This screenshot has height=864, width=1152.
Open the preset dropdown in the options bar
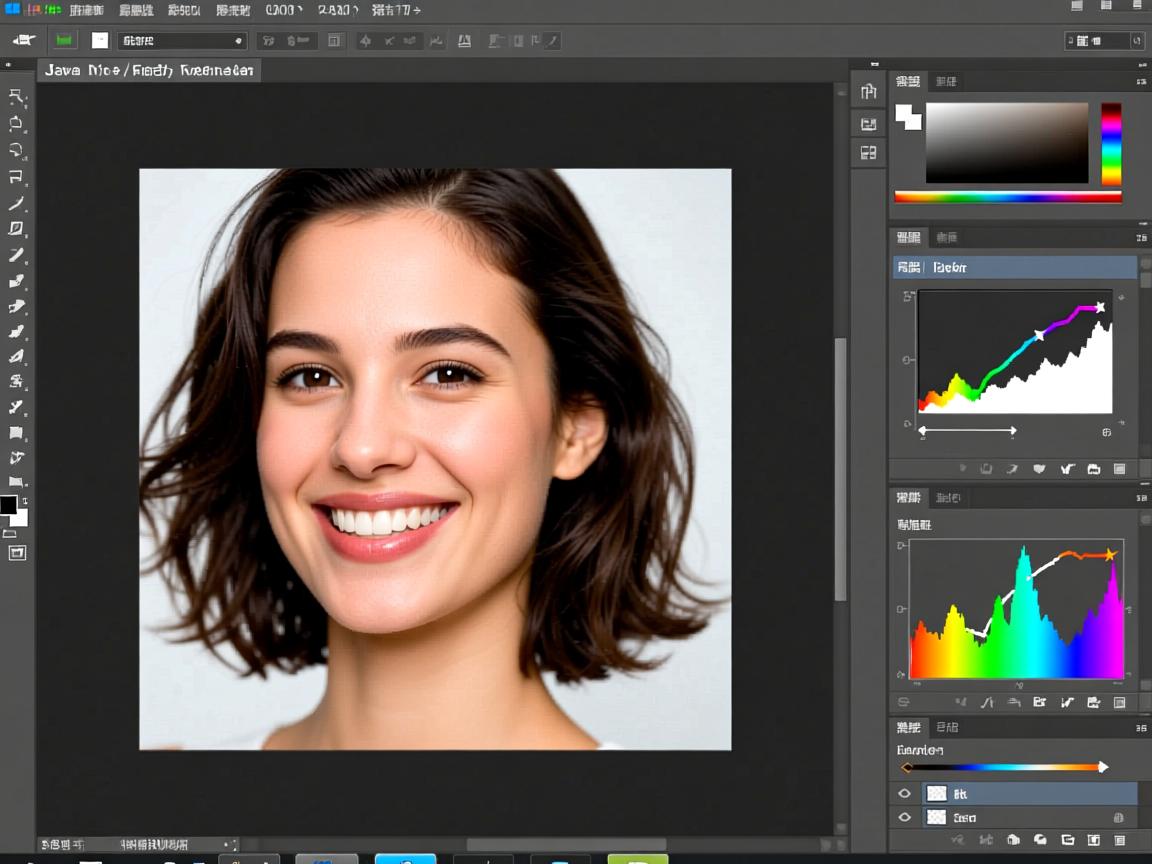point(182,41)
